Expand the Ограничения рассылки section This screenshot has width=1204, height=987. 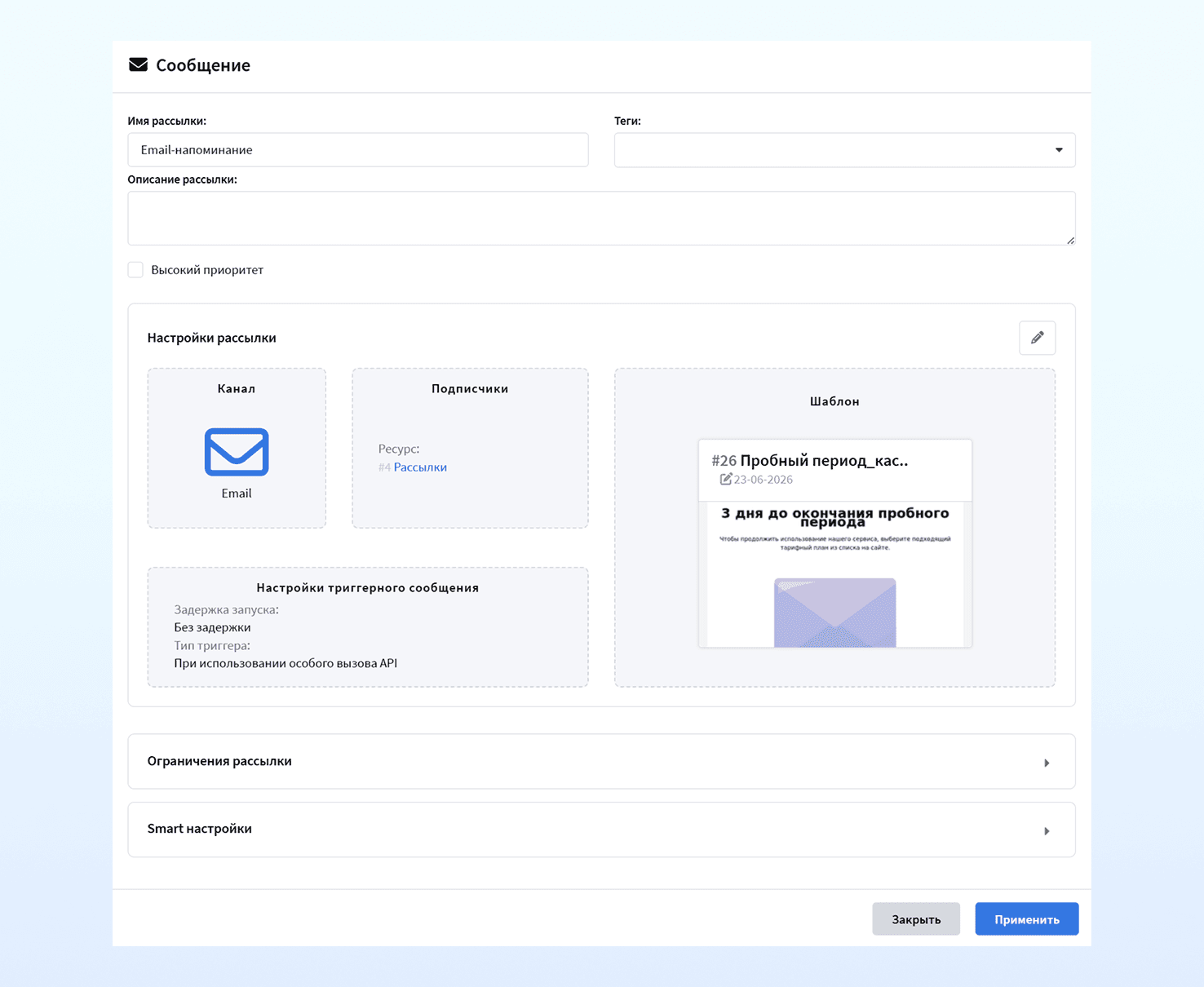click(601, 761)
